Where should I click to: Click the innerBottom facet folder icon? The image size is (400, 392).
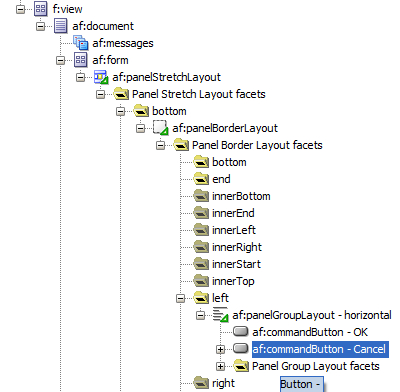point(201,196)
